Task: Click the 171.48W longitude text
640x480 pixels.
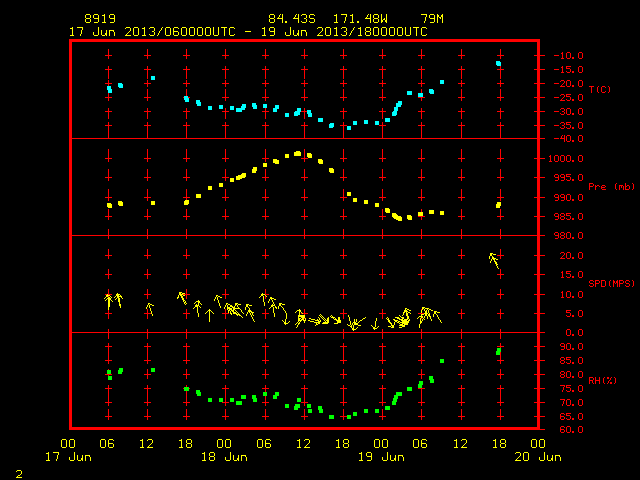Action: 360,19
